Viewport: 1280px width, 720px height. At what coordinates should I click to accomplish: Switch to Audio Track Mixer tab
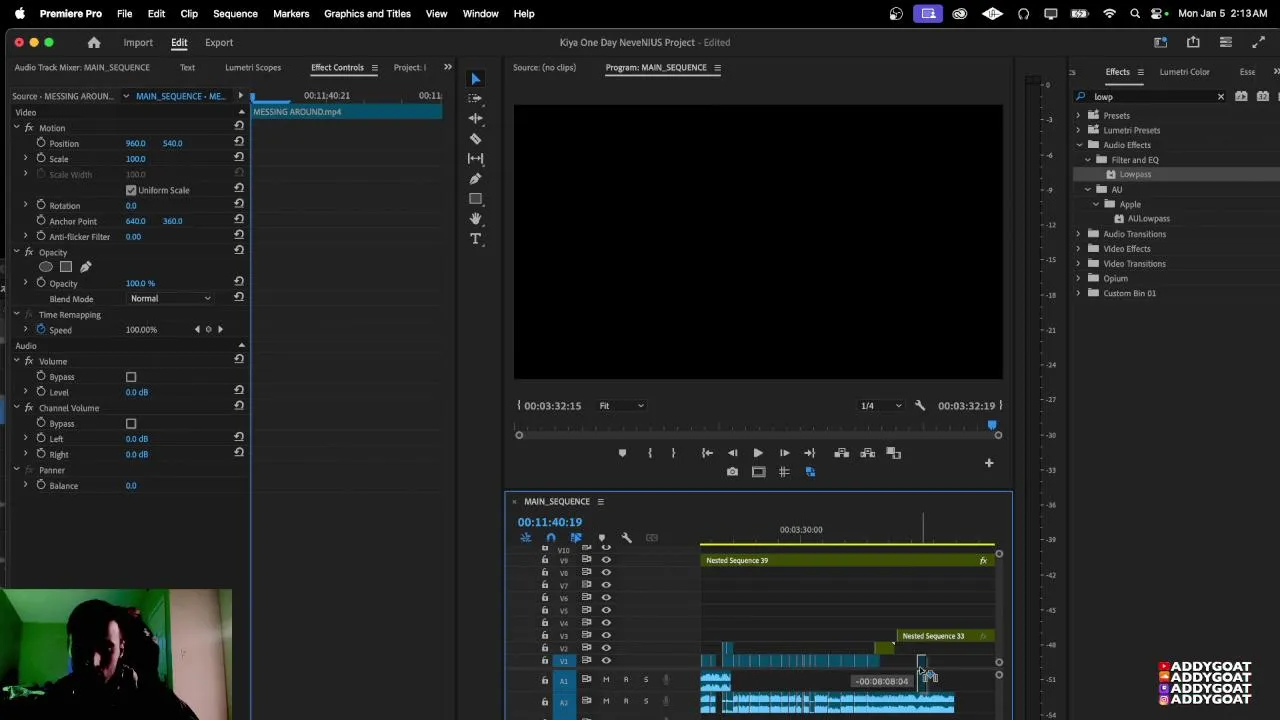coord(82,68)
